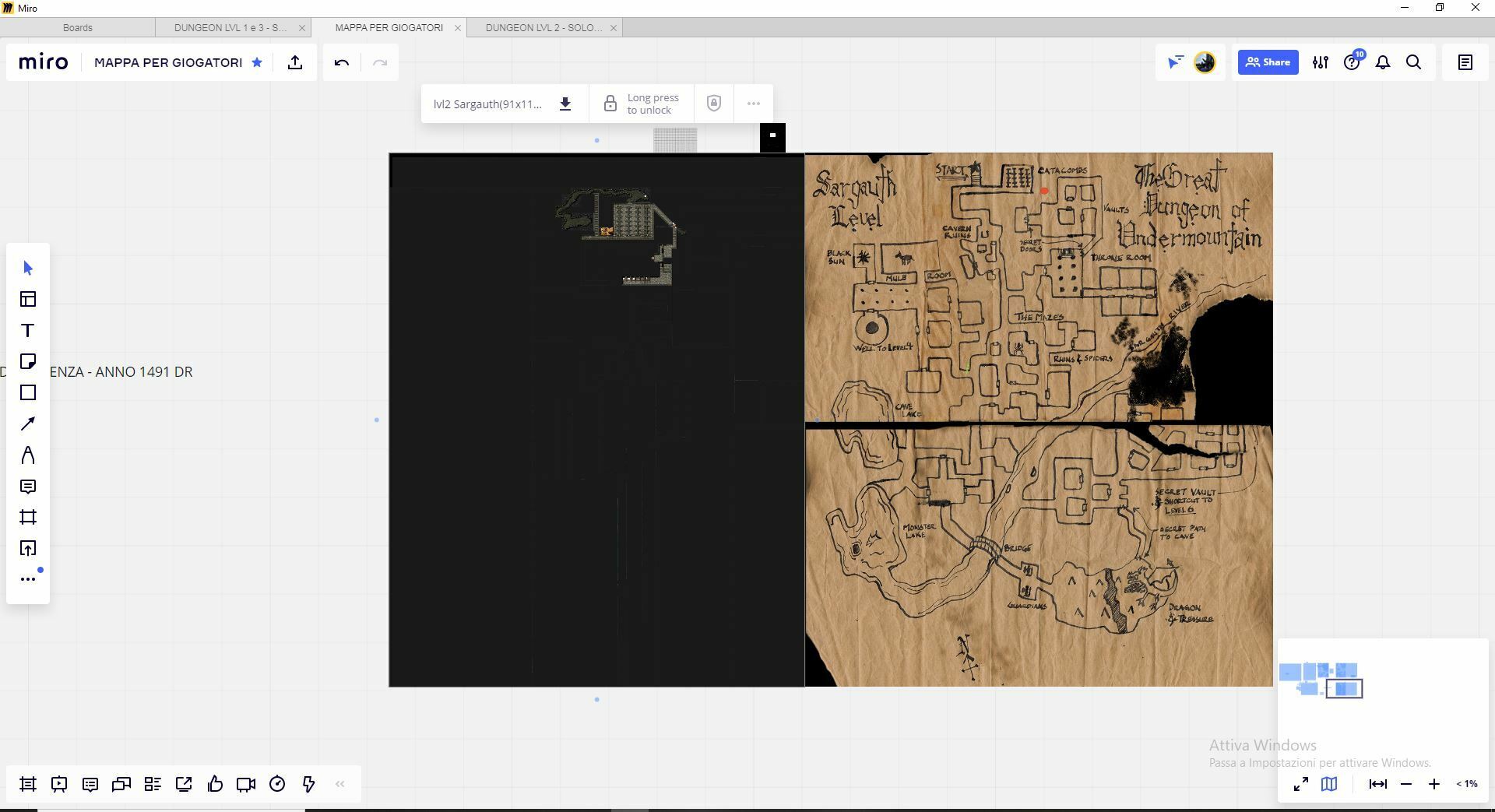Click the zoom percentage < 1%

point(1467,784)
